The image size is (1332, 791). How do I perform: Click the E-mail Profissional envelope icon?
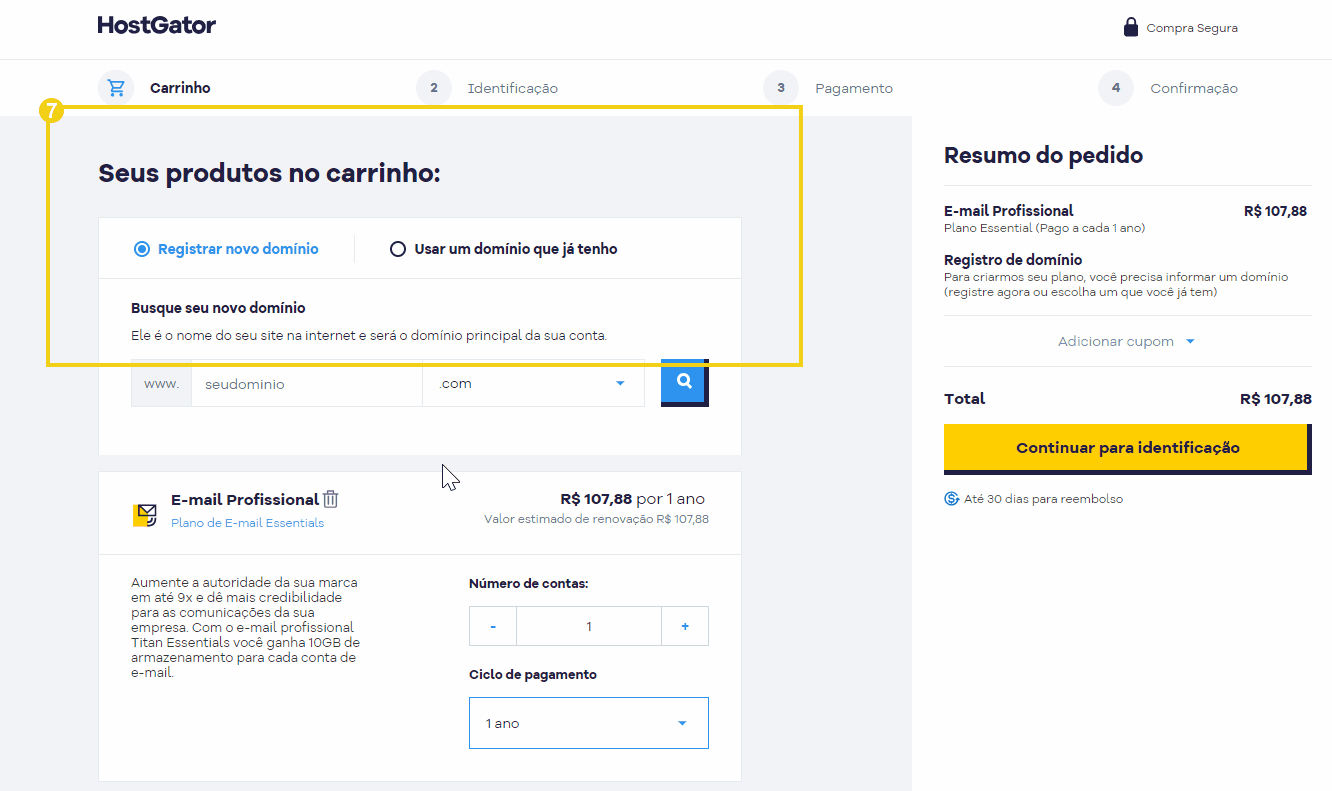(x=145, y=516)
